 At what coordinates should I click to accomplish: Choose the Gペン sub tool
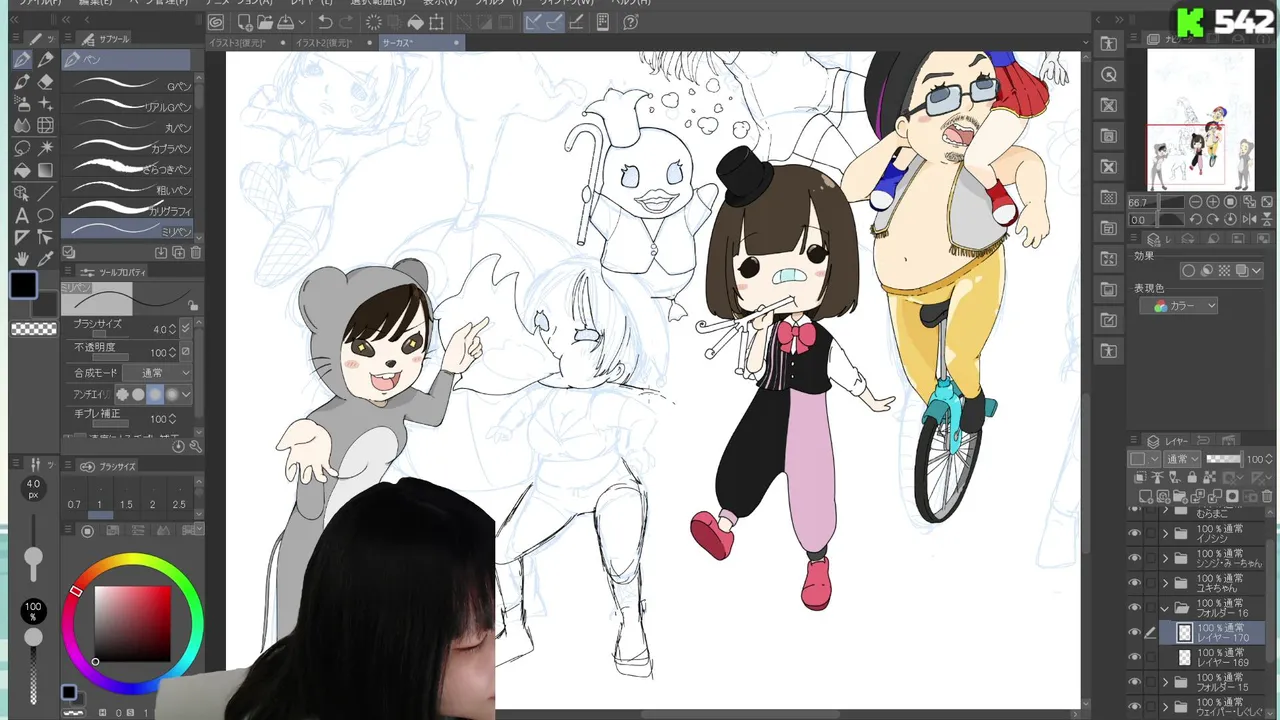point(128,86)
